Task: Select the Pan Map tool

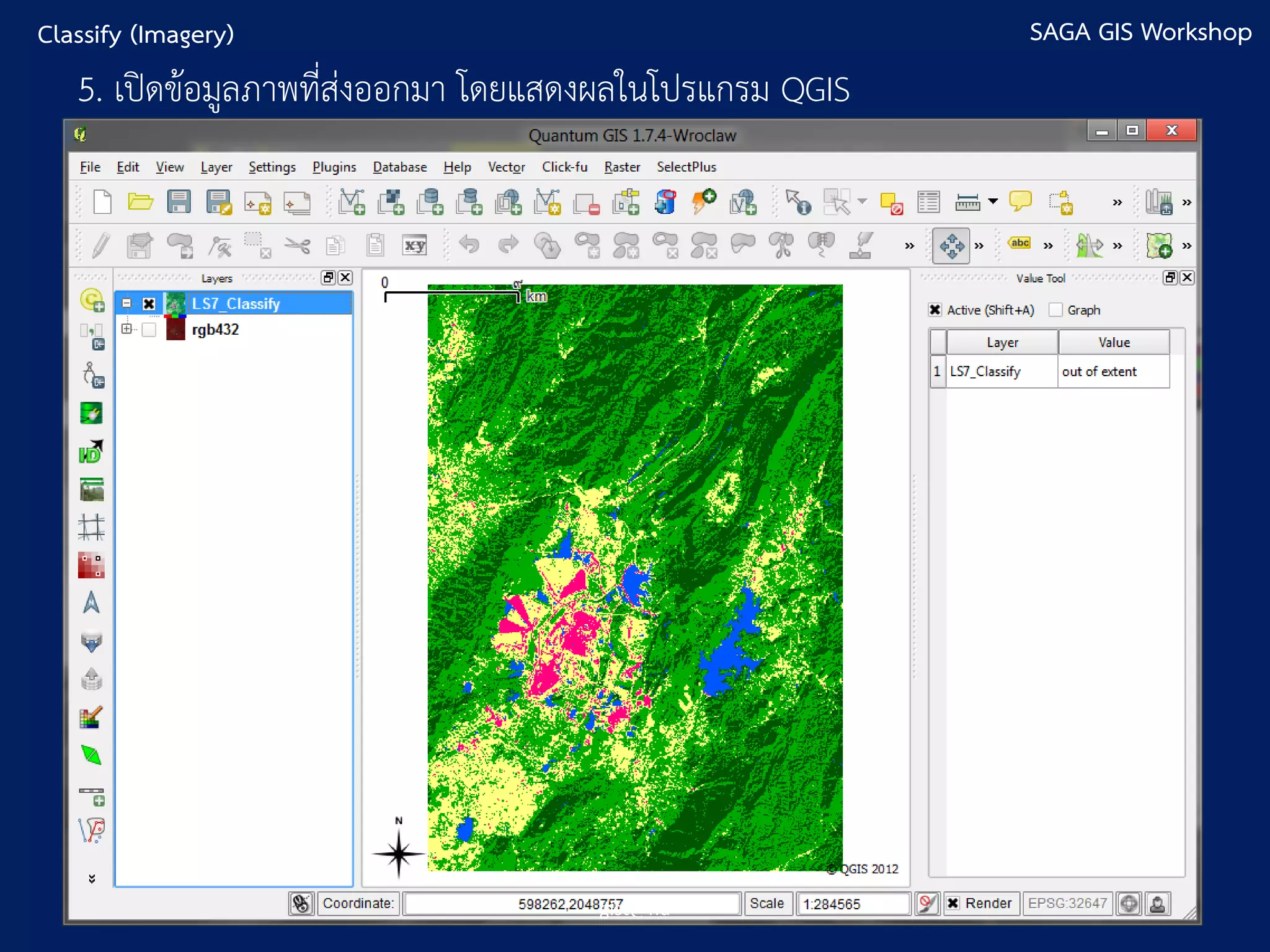Action: pyautogui.click(x=951, y=246)
